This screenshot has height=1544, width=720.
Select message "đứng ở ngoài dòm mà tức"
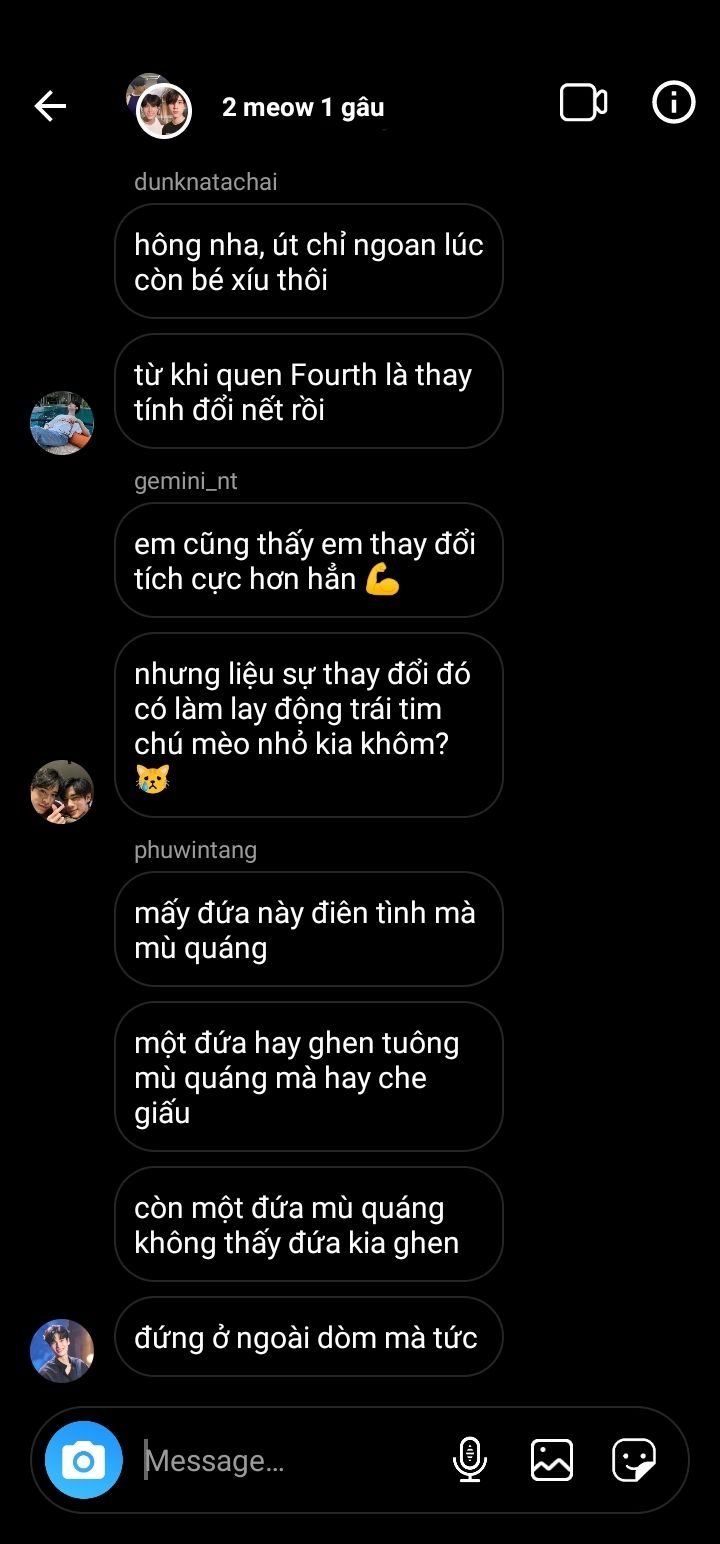point(309,1337)
